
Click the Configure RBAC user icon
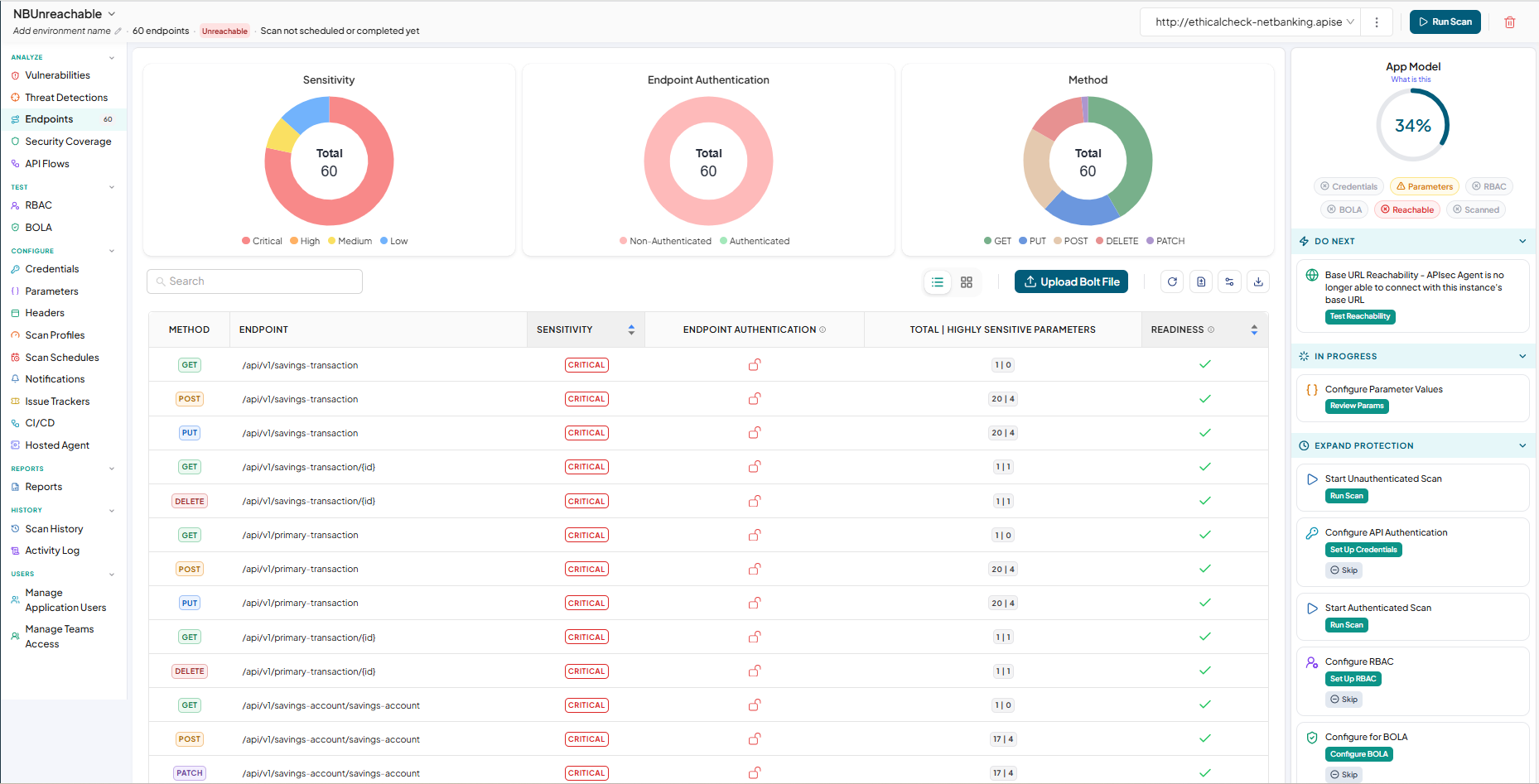click(1312, 662)
